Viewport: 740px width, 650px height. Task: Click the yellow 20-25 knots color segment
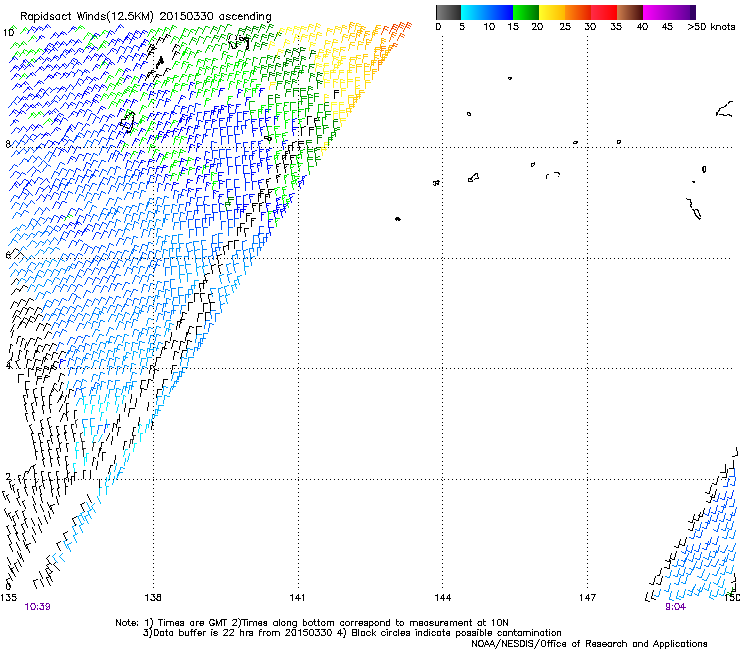tap(552, 12)
